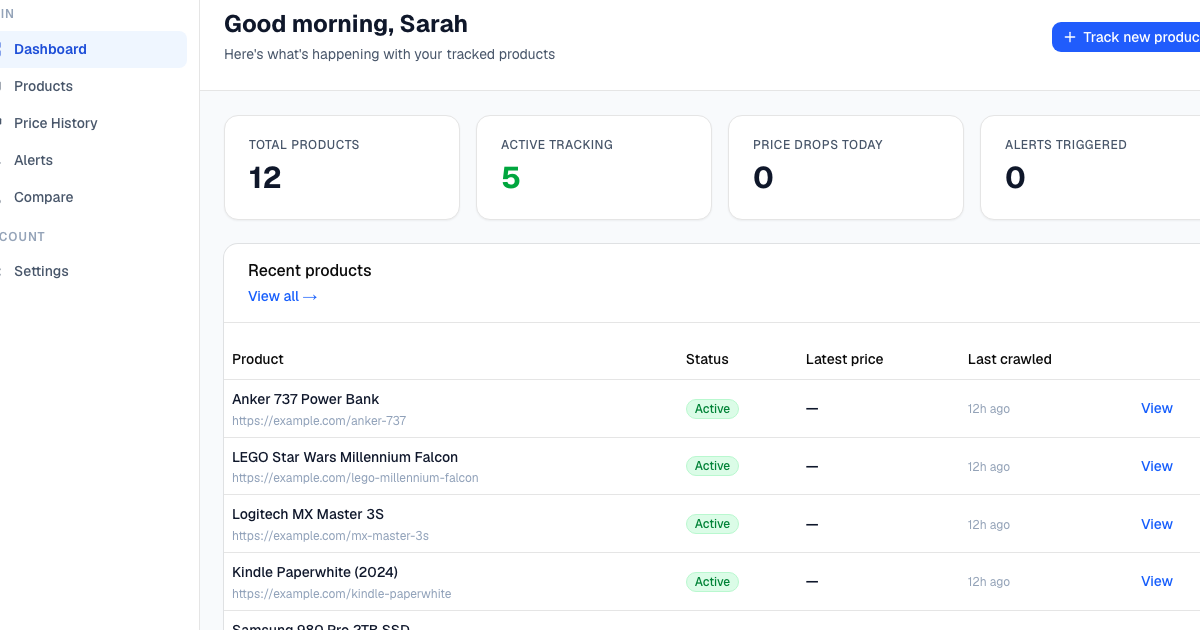1200x630 pixels.
Task: Click LEGO Star Wars Millennium Falcon name
Action: (345, 457)
